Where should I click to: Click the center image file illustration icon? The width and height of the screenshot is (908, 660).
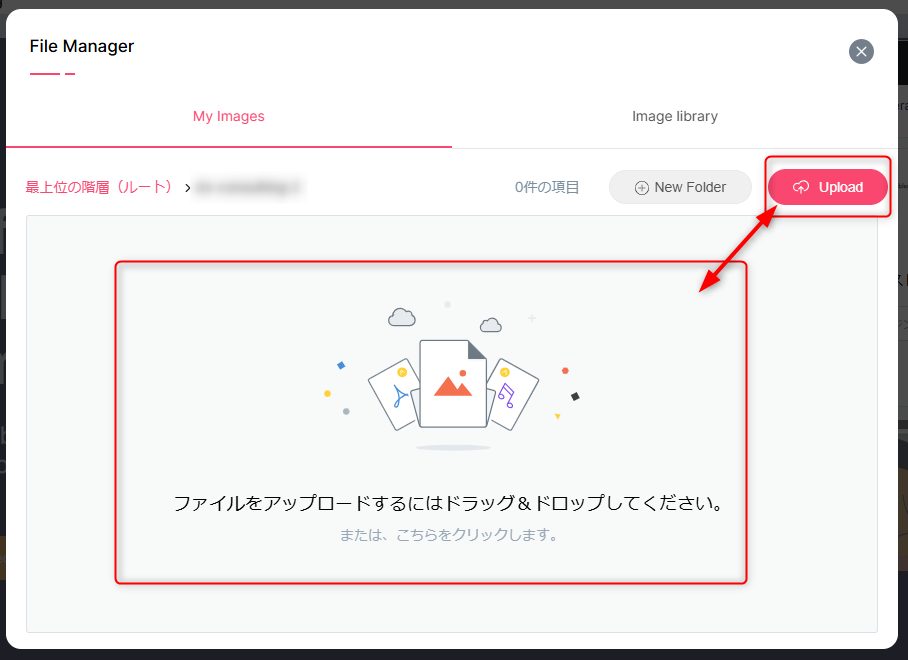click(452, 384)
